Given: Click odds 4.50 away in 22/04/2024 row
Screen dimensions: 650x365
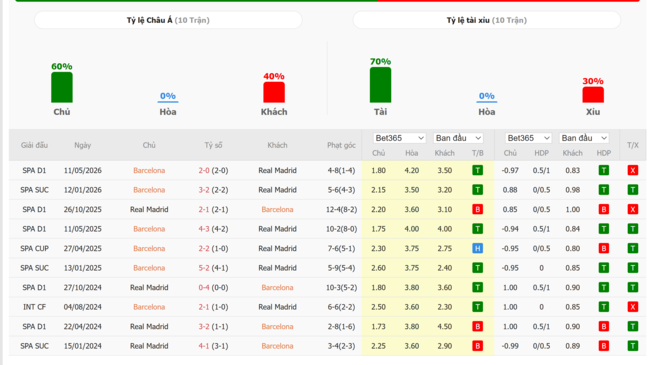Looking at the screenshot, I should tap(444, 326).
